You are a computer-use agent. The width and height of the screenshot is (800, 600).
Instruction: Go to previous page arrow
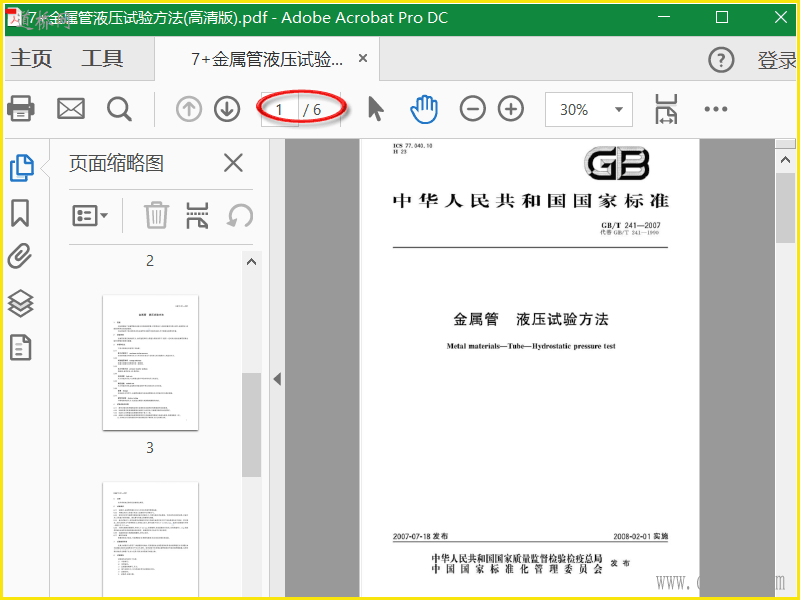pos(189,109)
